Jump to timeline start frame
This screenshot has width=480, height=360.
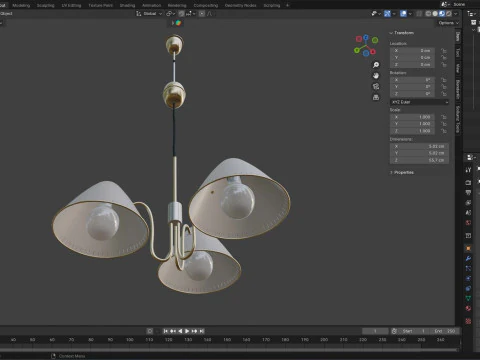(165, 331)
